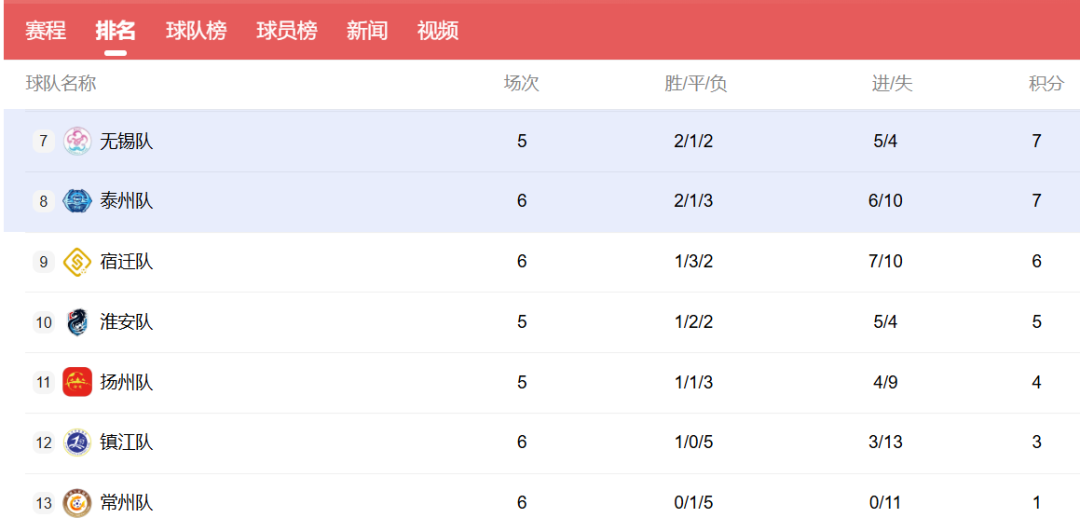
Task: Click the 泰州队 team logo
Action: (x=77, y=201)
